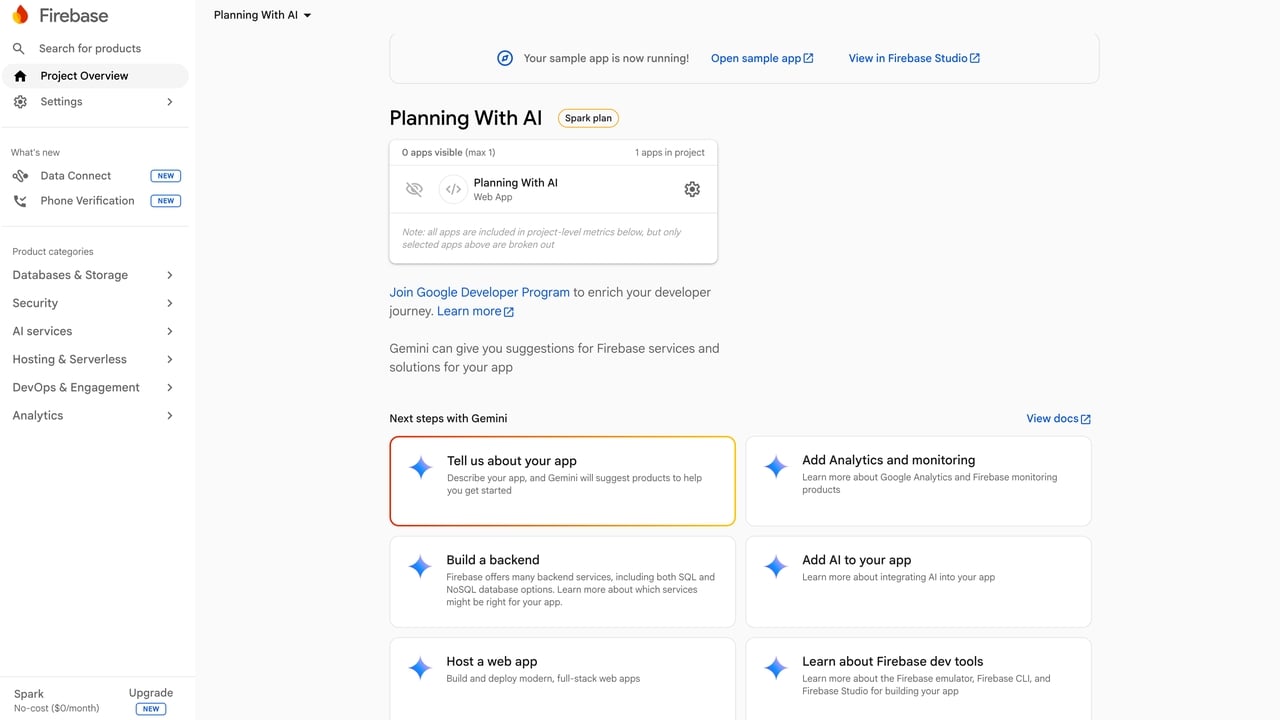Click the Project Overview home icon
This screenshot has height=720, width=1280.
20,76
